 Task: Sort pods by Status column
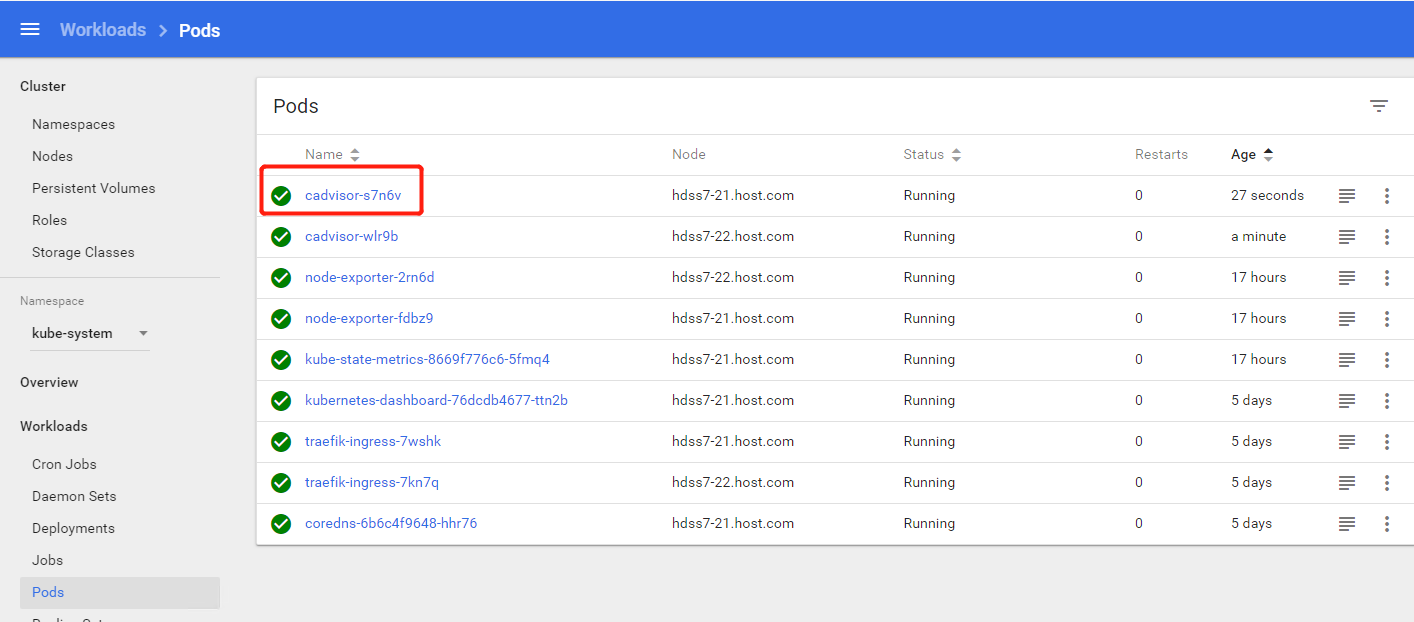923,155
